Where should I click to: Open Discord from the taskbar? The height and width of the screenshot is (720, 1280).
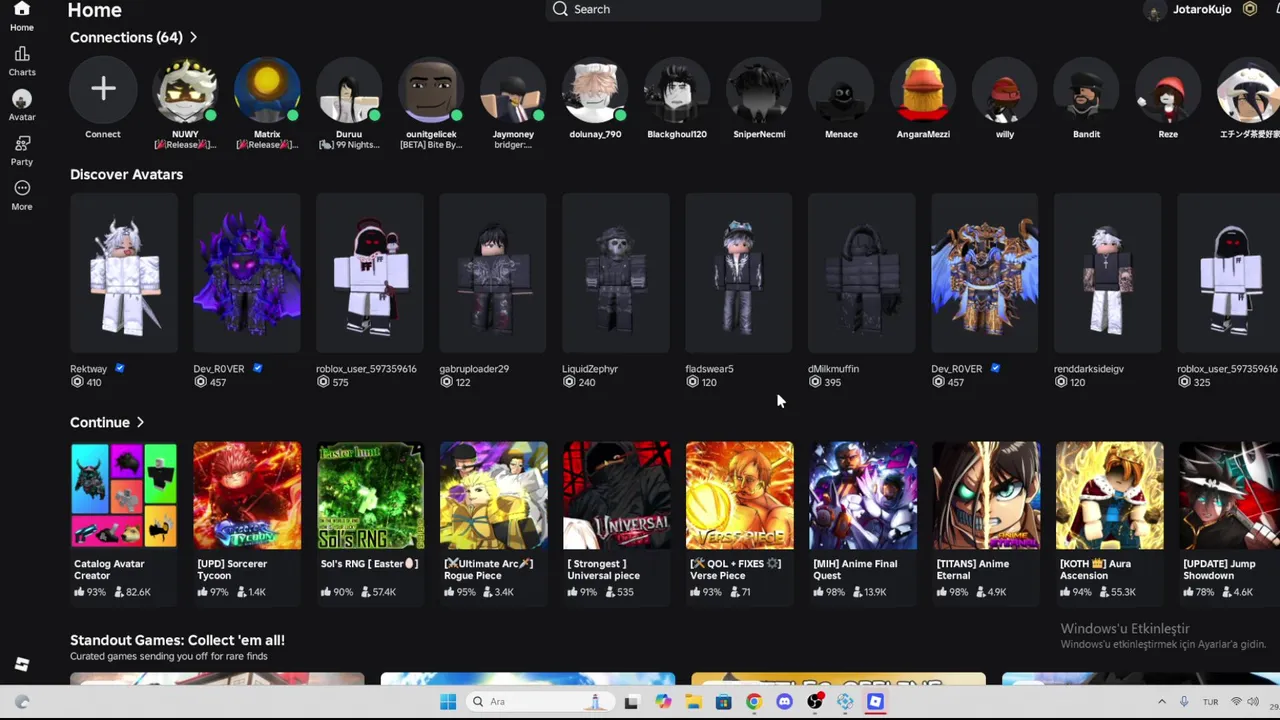pos(784,702)
